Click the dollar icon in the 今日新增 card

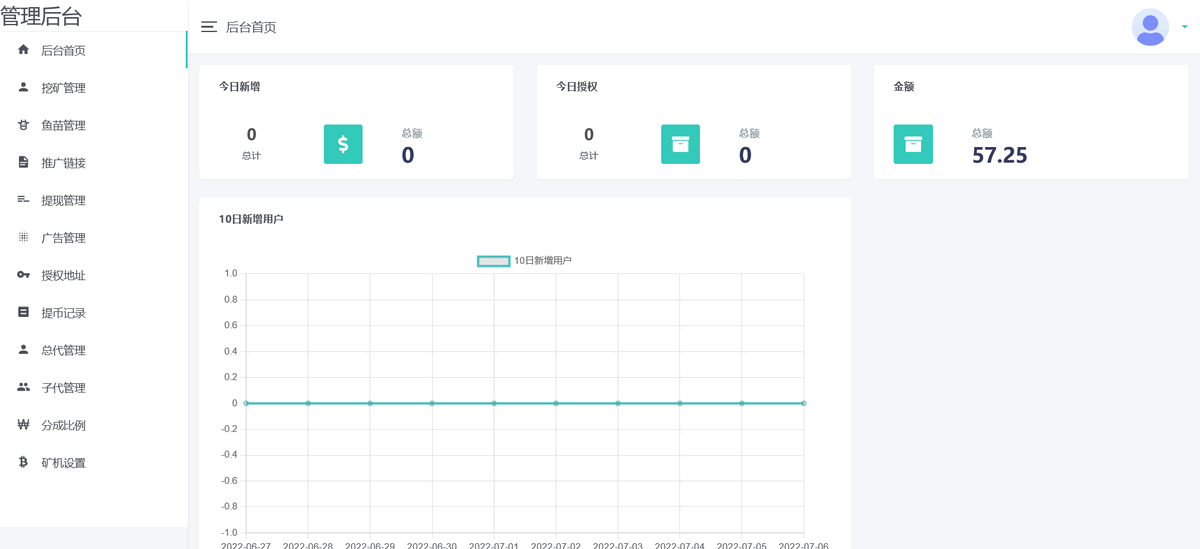tap(343, 144)
